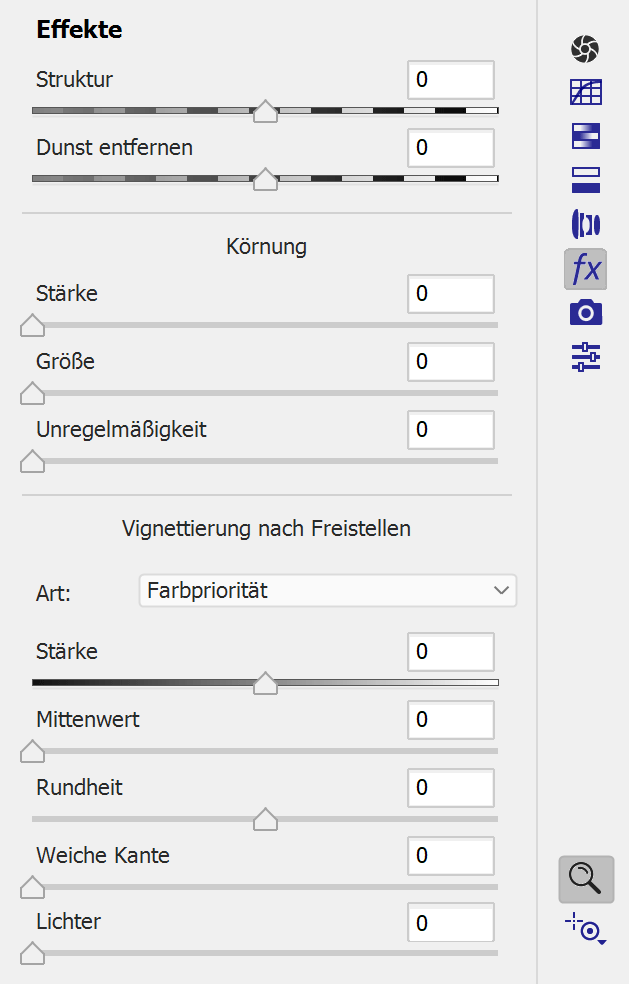Select the fx effects panel icon
Screen dimensions: 629x984
pos(585,269)
